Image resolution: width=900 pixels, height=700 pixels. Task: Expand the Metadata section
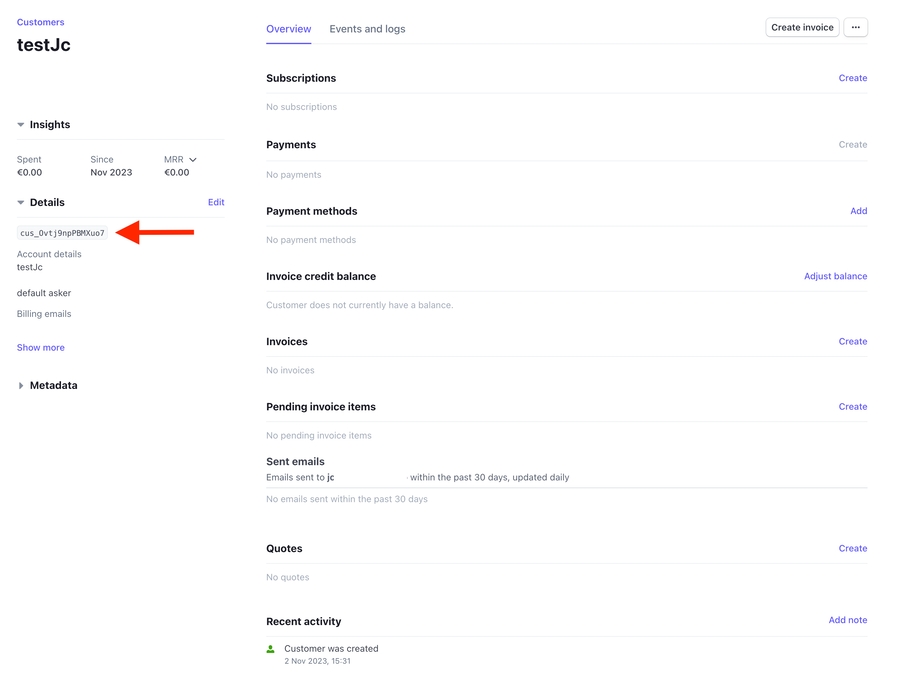point(21,386)
